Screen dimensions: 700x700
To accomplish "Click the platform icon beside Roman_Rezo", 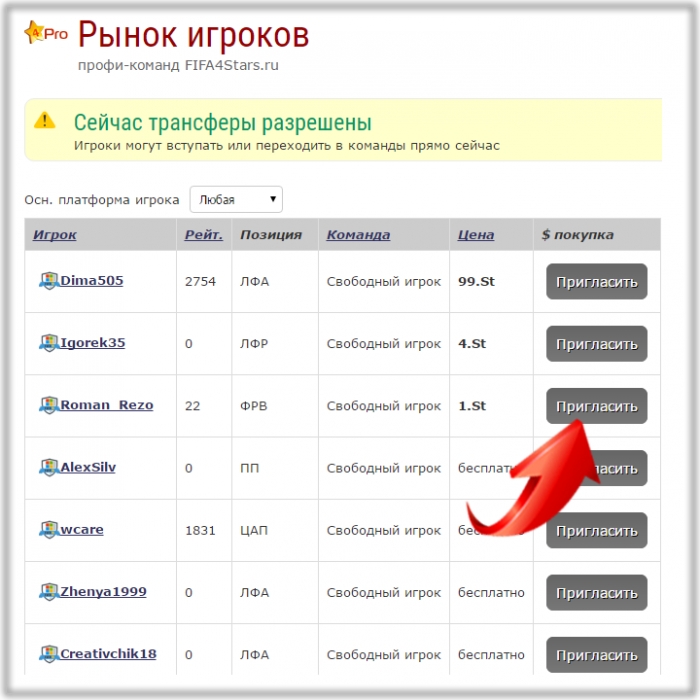I will [x=48, y=405].
